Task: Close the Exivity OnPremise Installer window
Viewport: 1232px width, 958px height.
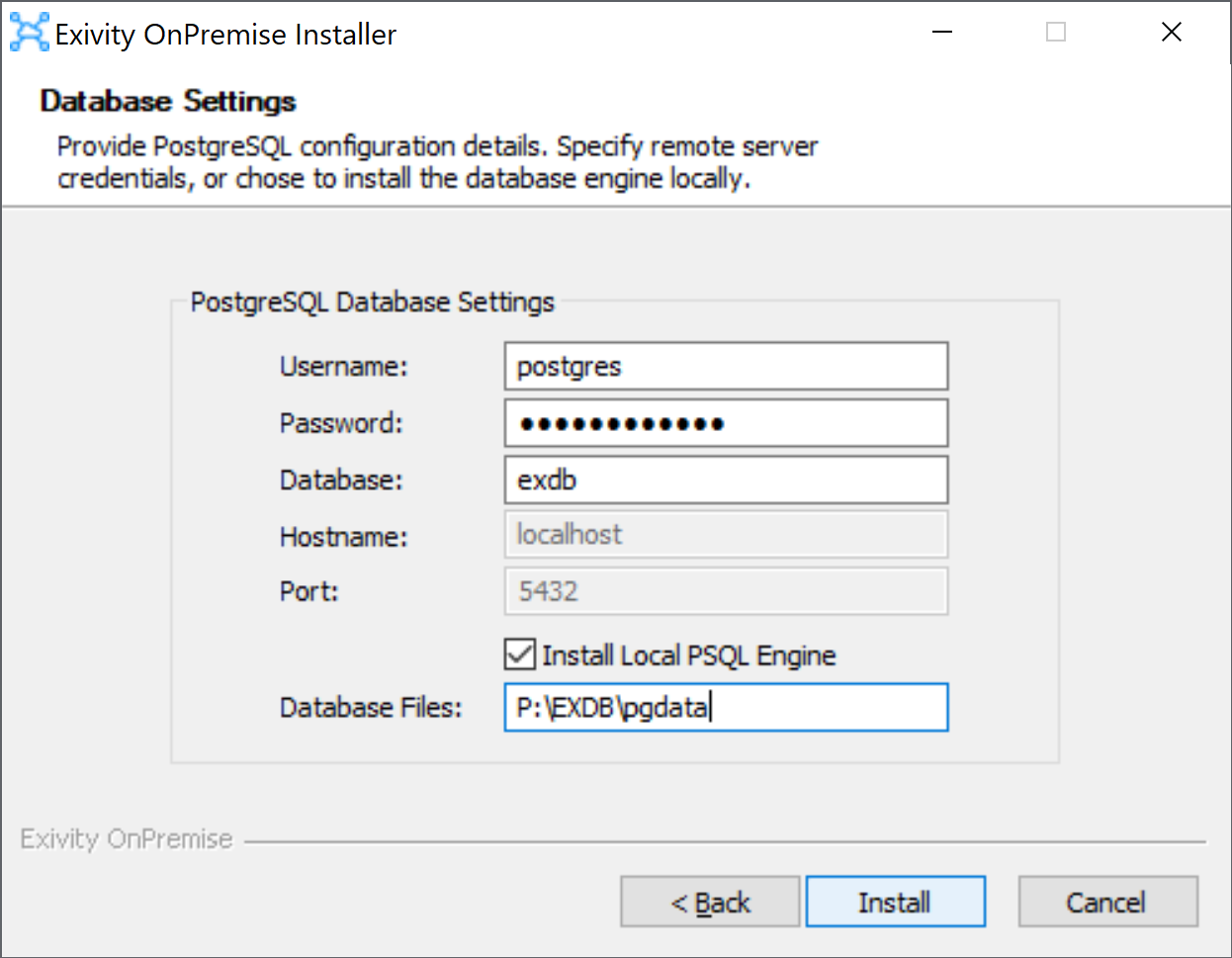Action: [1172, 33]
